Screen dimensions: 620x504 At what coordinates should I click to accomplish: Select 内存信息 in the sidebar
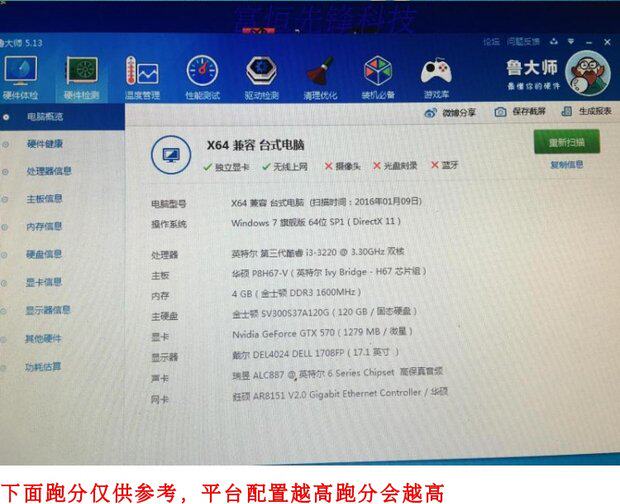point(44,227)
